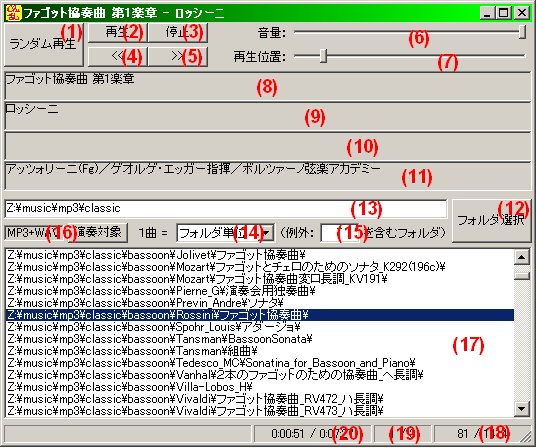This screenshot has width=537, height=448.
Task: Select the Vanhal 2本のファゴットのための協奏曲 row
Action: 260,375
